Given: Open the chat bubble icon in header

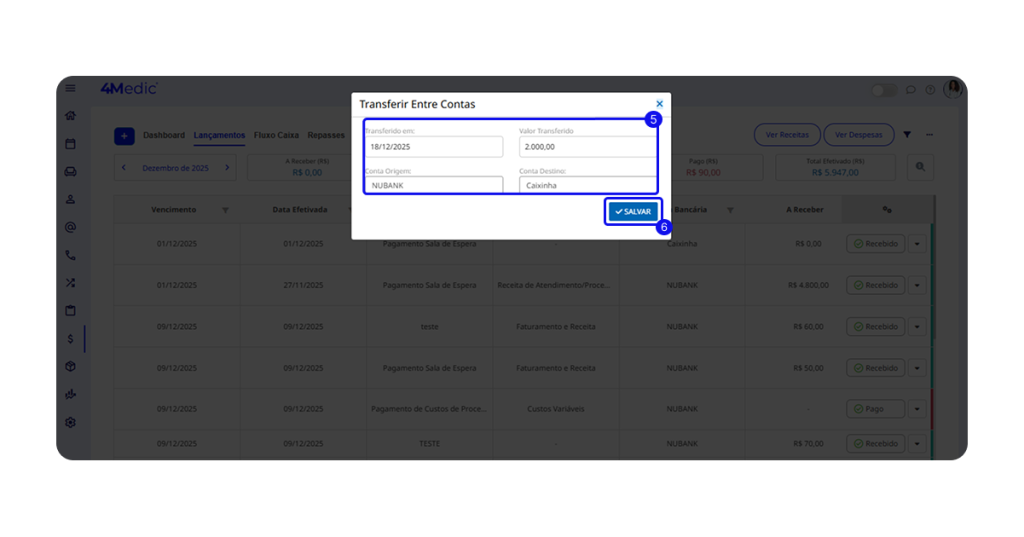Looking at the screenshot, I should coord(911,90).
